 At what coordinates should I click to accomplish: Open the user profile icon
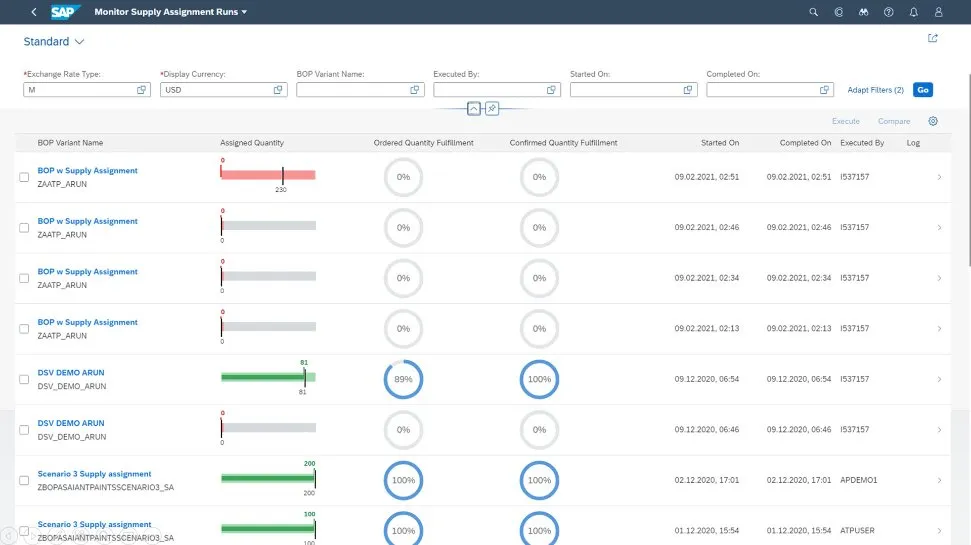[938, 12]
